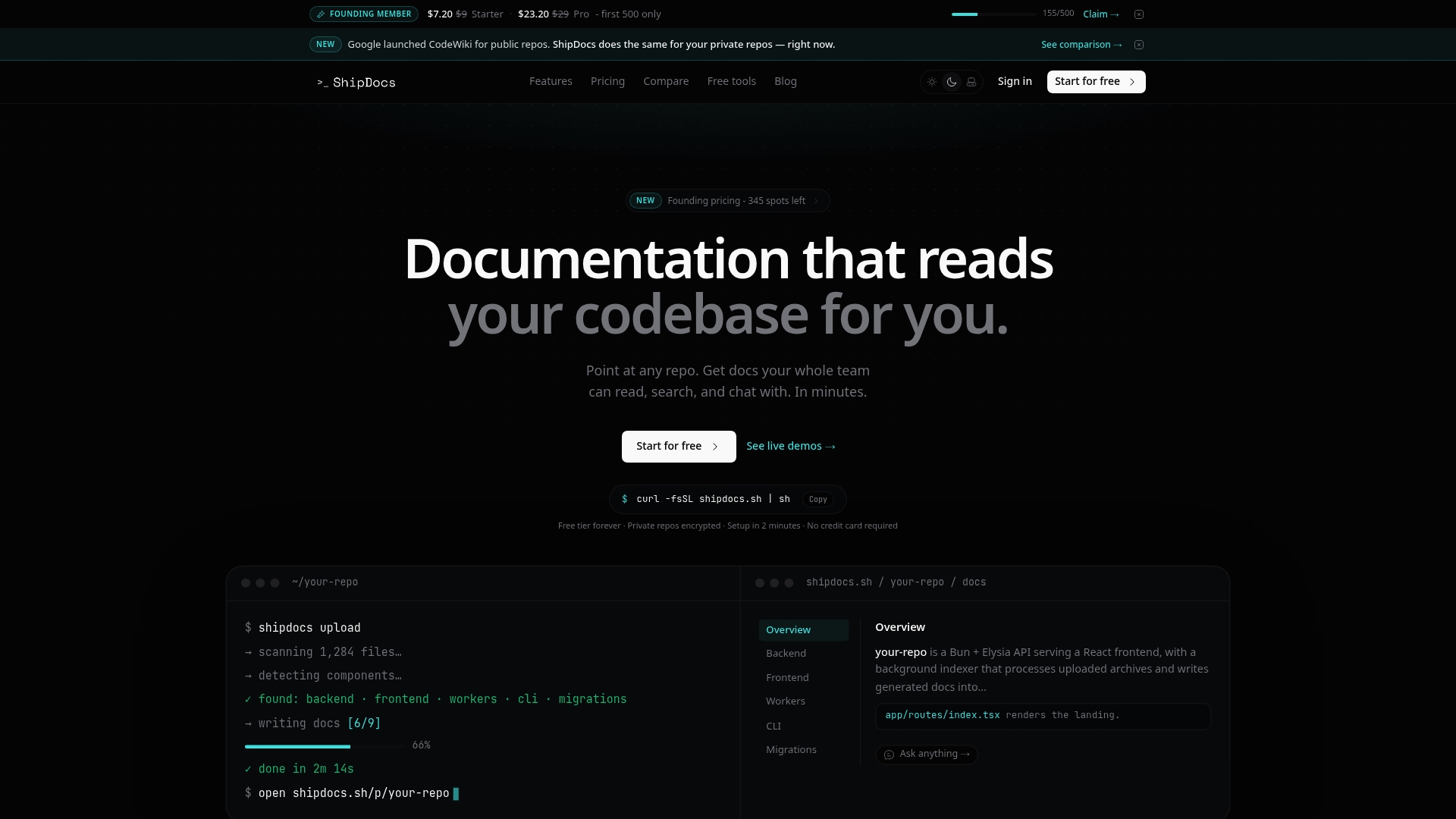Click the hero Start for free button
Image resolution: width=1456 pixels, height=819 pixels.
679,447
